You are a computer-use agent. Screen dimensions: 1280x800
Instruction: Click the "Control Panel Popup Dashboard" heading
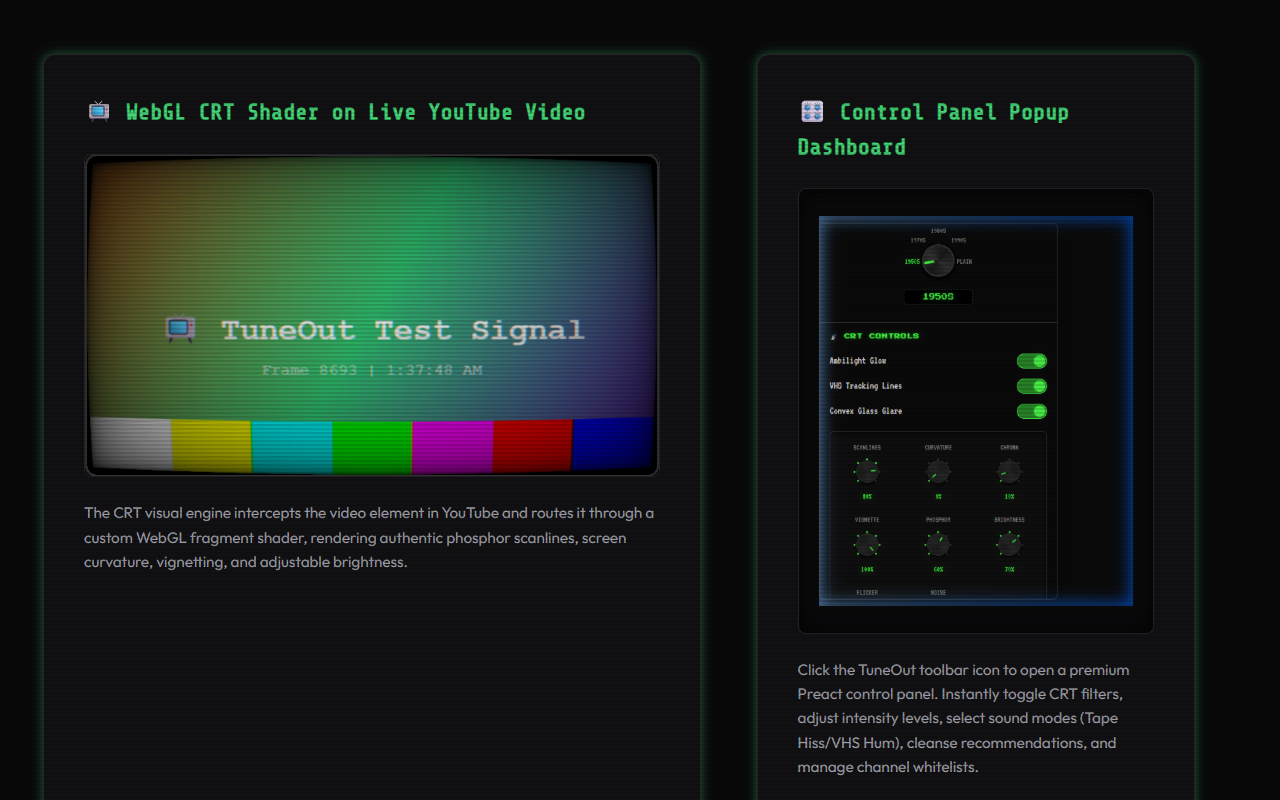[x=934, y=129]
